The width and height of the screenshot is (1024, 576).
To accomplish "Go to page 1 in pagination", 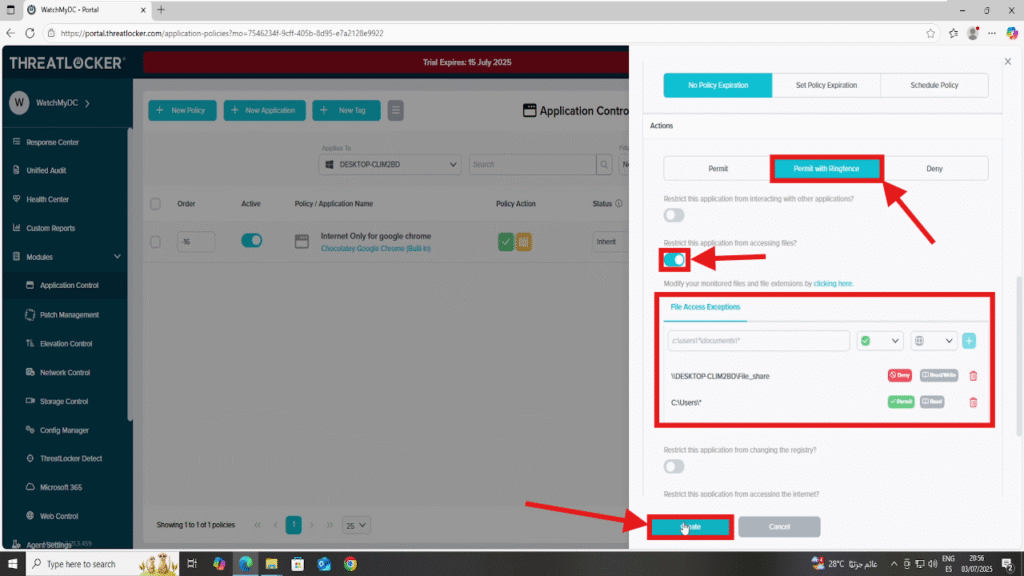I will pyautogui.click(x=294, y=525).
